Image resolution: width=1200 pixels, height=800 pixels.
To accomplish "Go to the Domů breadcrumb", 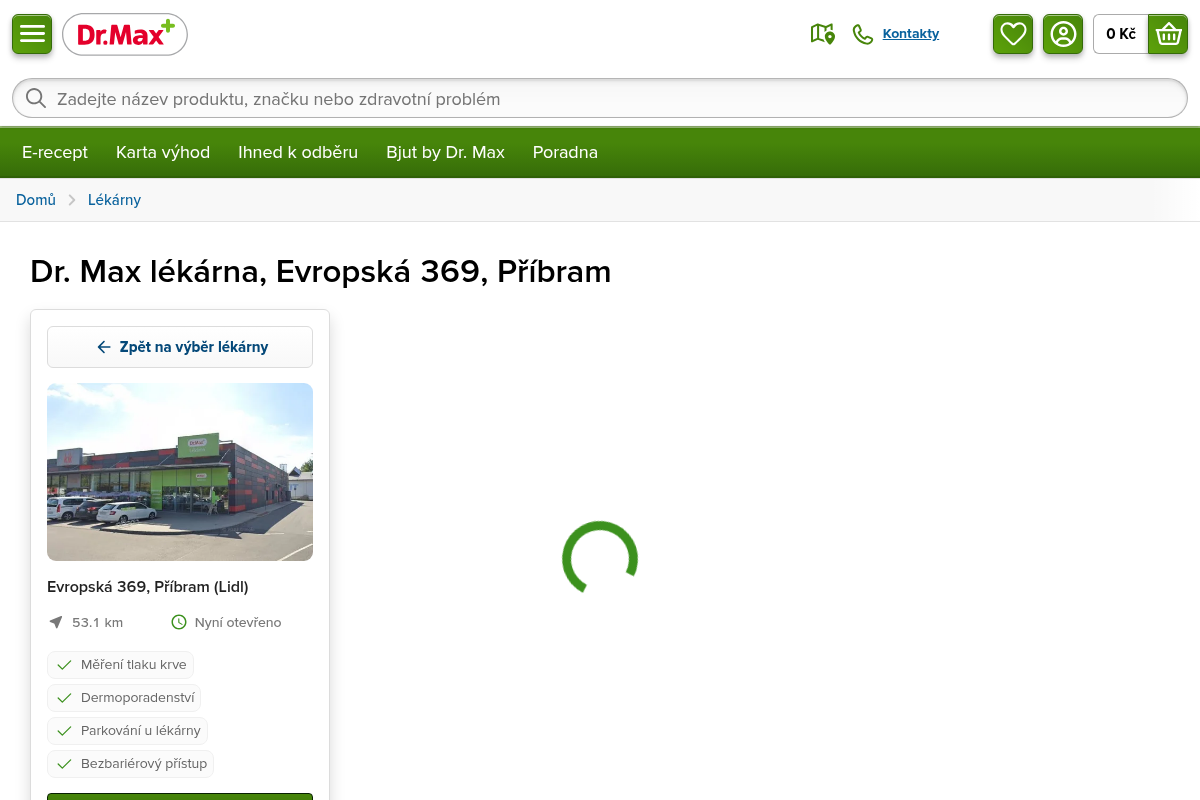I will pyautogui.click(x=36, y=200).
